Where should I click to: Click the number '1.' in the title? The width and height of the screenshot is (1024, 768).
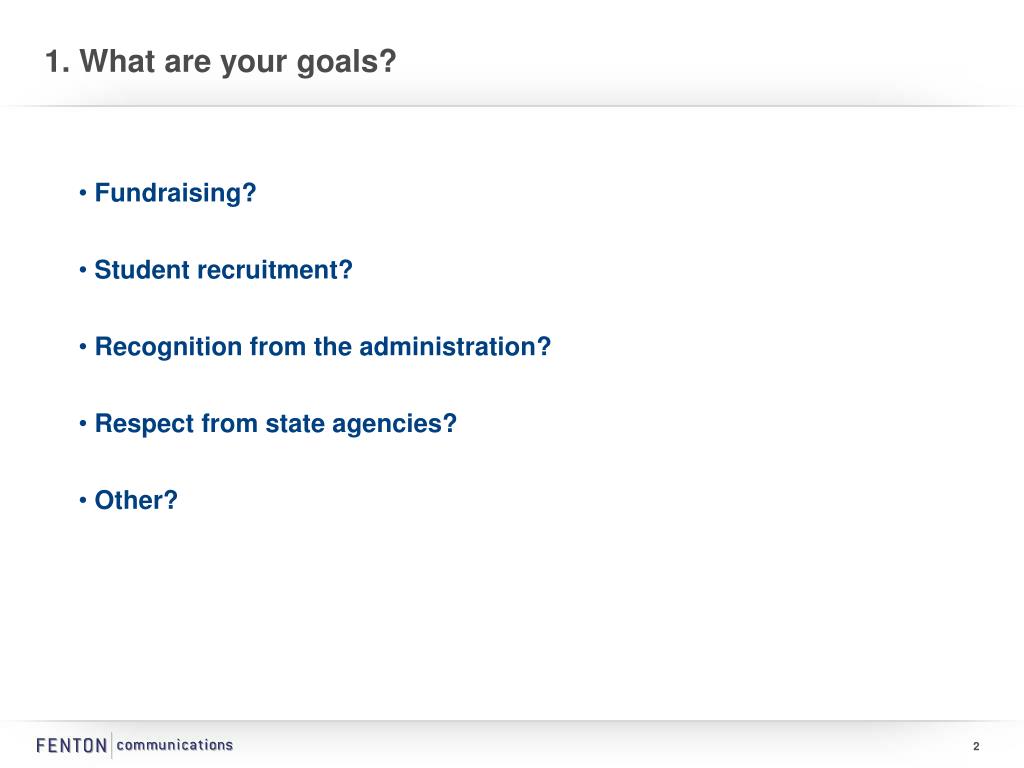tap(57, 61)
